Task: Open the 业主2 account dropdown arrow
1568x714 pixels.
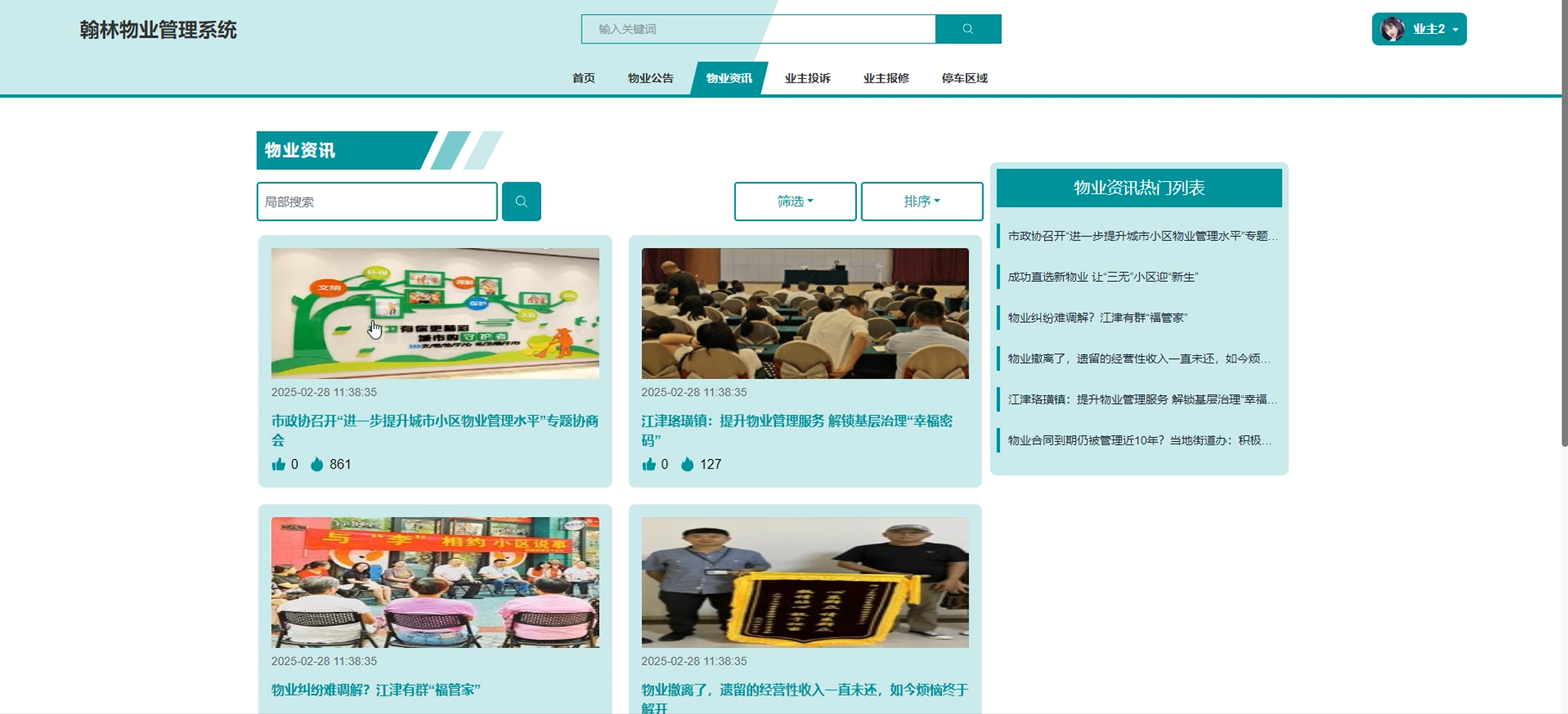Action: pyautogui.click(x=1455, y=30)
